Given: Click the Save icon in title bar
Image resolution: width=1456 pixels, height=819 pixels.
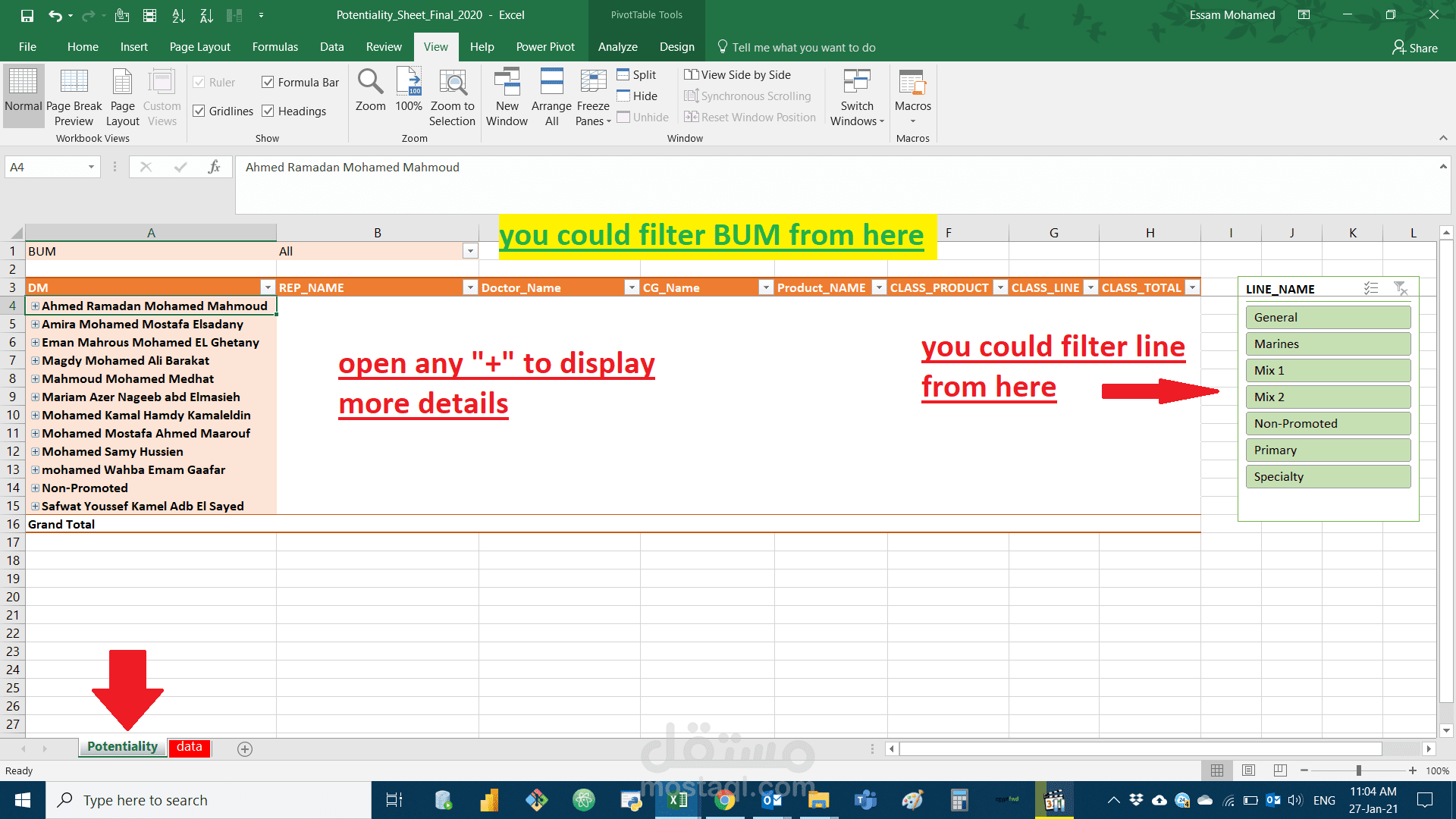Looking at the screenshot, I should click(x=27, y=15).
